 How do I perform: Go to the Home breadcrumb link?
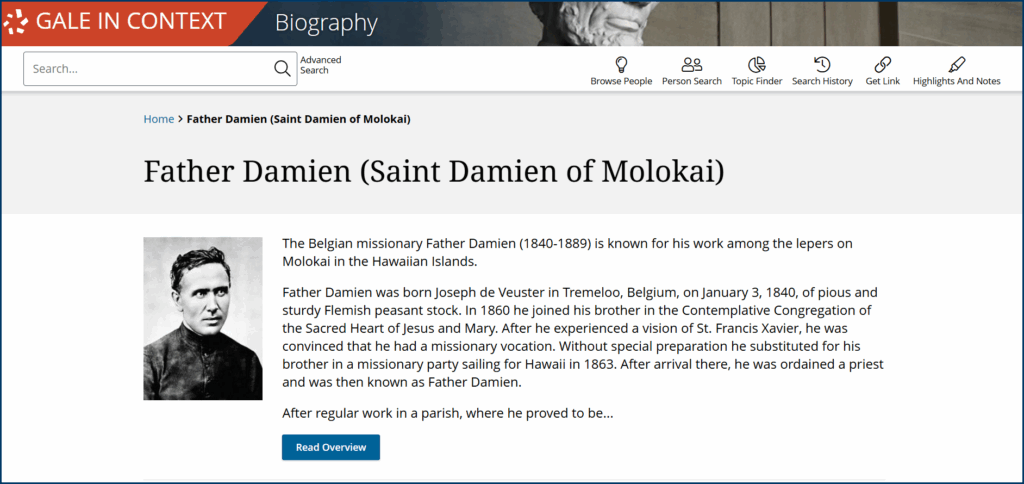158,119
